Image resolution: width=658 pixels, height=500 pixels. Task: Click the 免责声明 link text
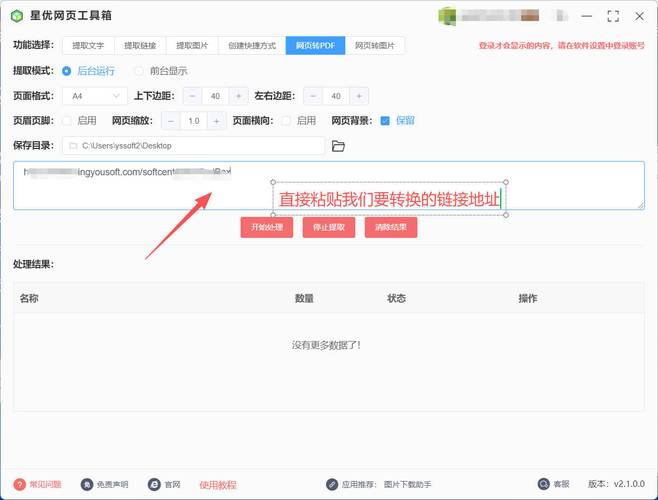[x=112, y=484]
